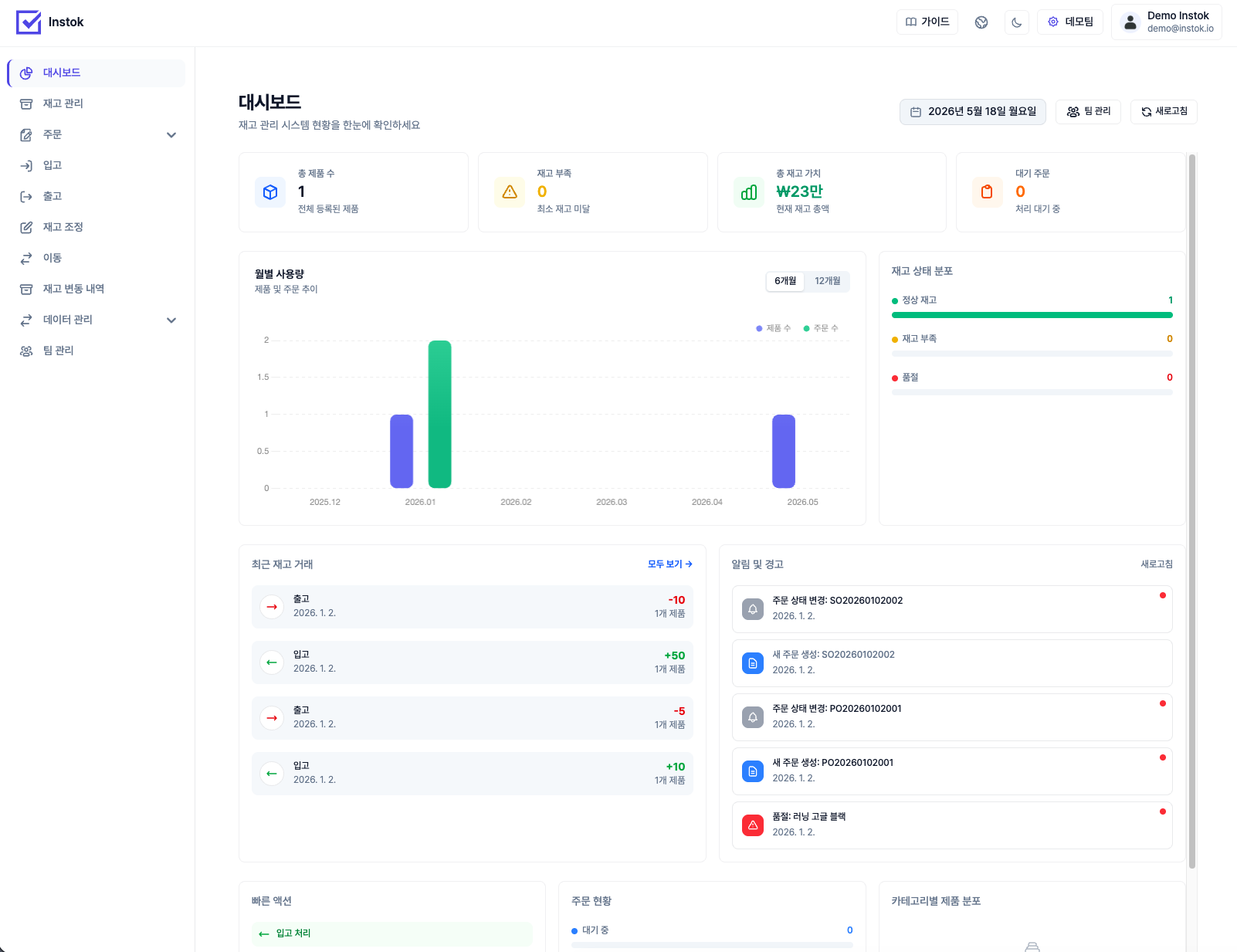The width and height of the screenshot is (1237, 952).
Task: Select the 6개월 chart range
Action: click(x=785, y=281)
